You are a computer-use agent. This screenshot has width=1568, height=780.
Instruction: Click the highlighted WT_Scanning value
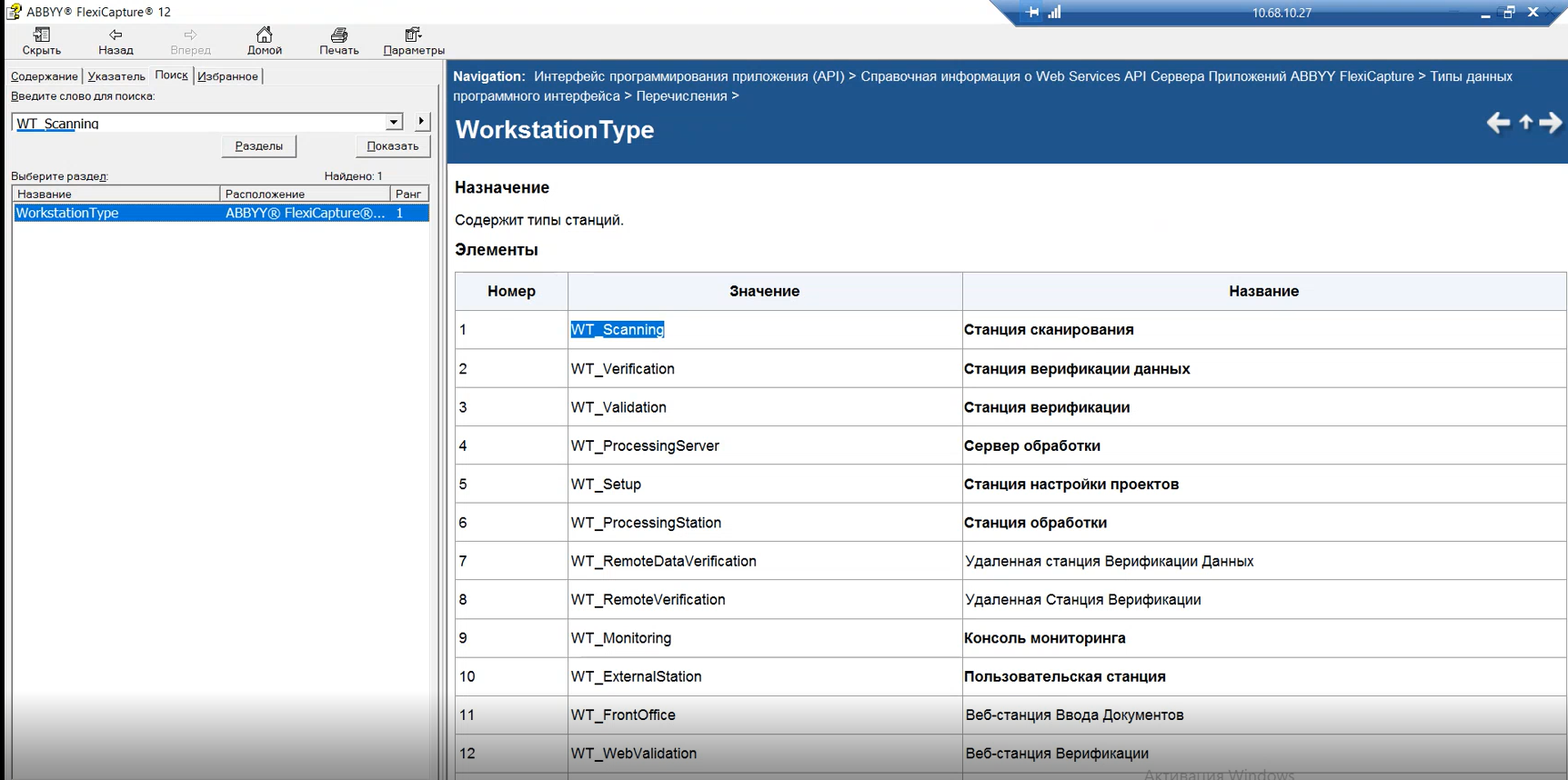pyautogui.click(x=618, y=330)
